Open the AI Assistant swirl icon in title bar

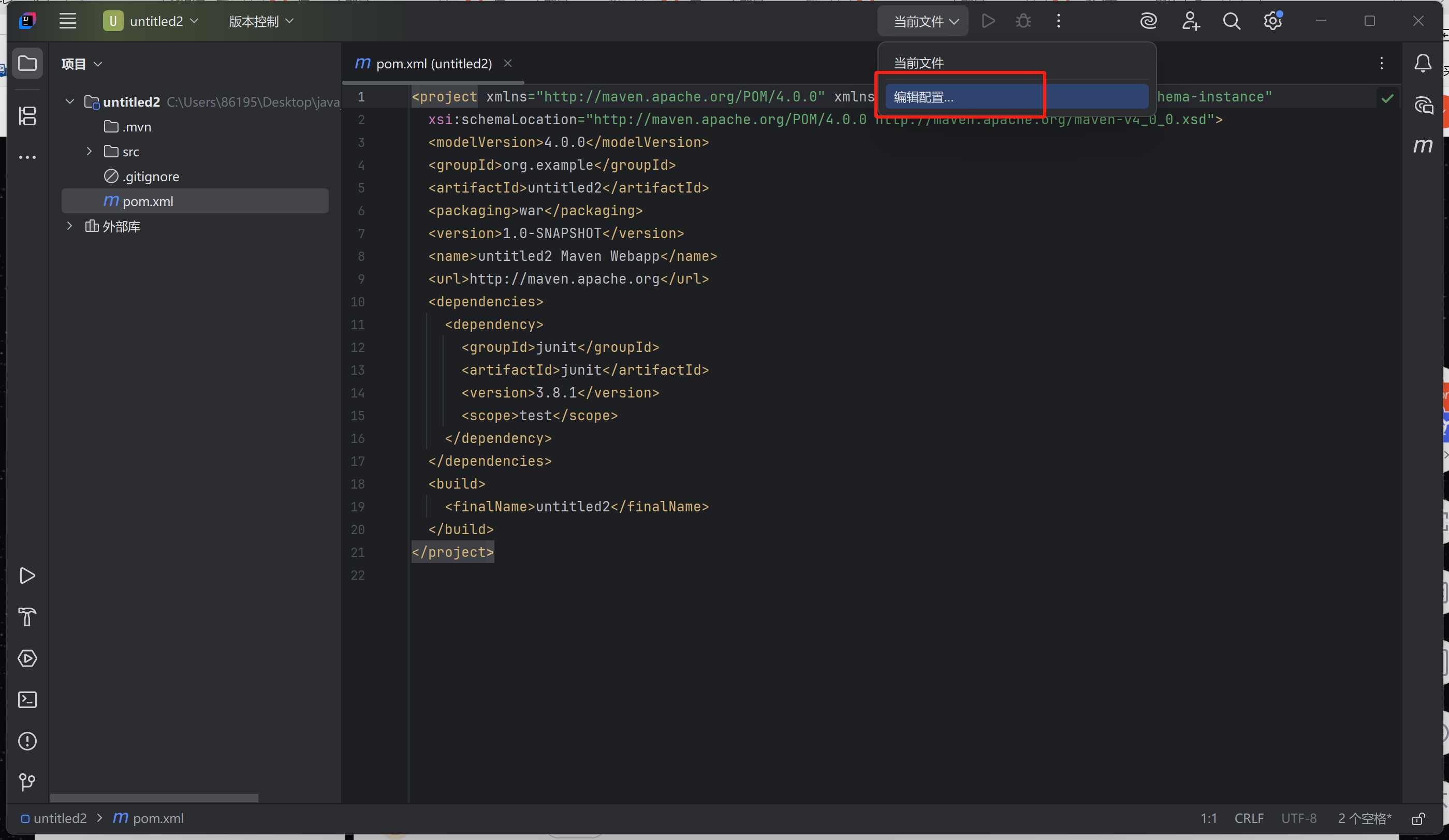click(x=1148, y=21)
